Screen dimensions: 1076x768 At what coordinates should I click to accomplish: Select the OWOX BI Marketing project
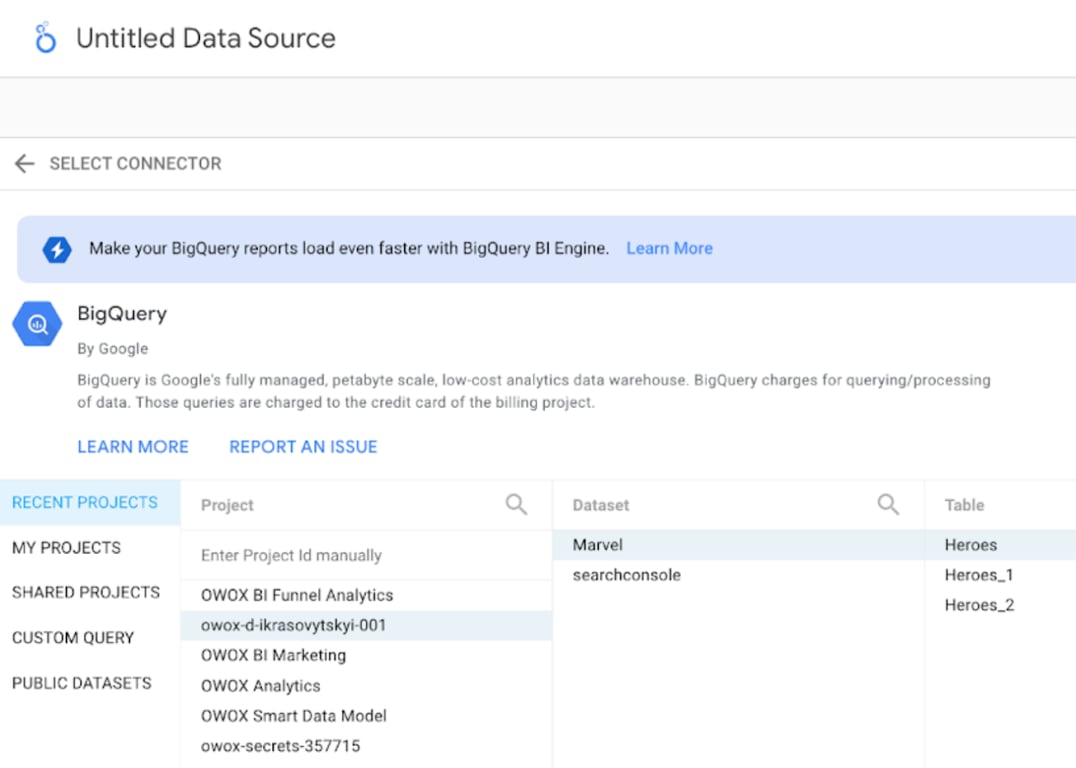pos(366,655)
